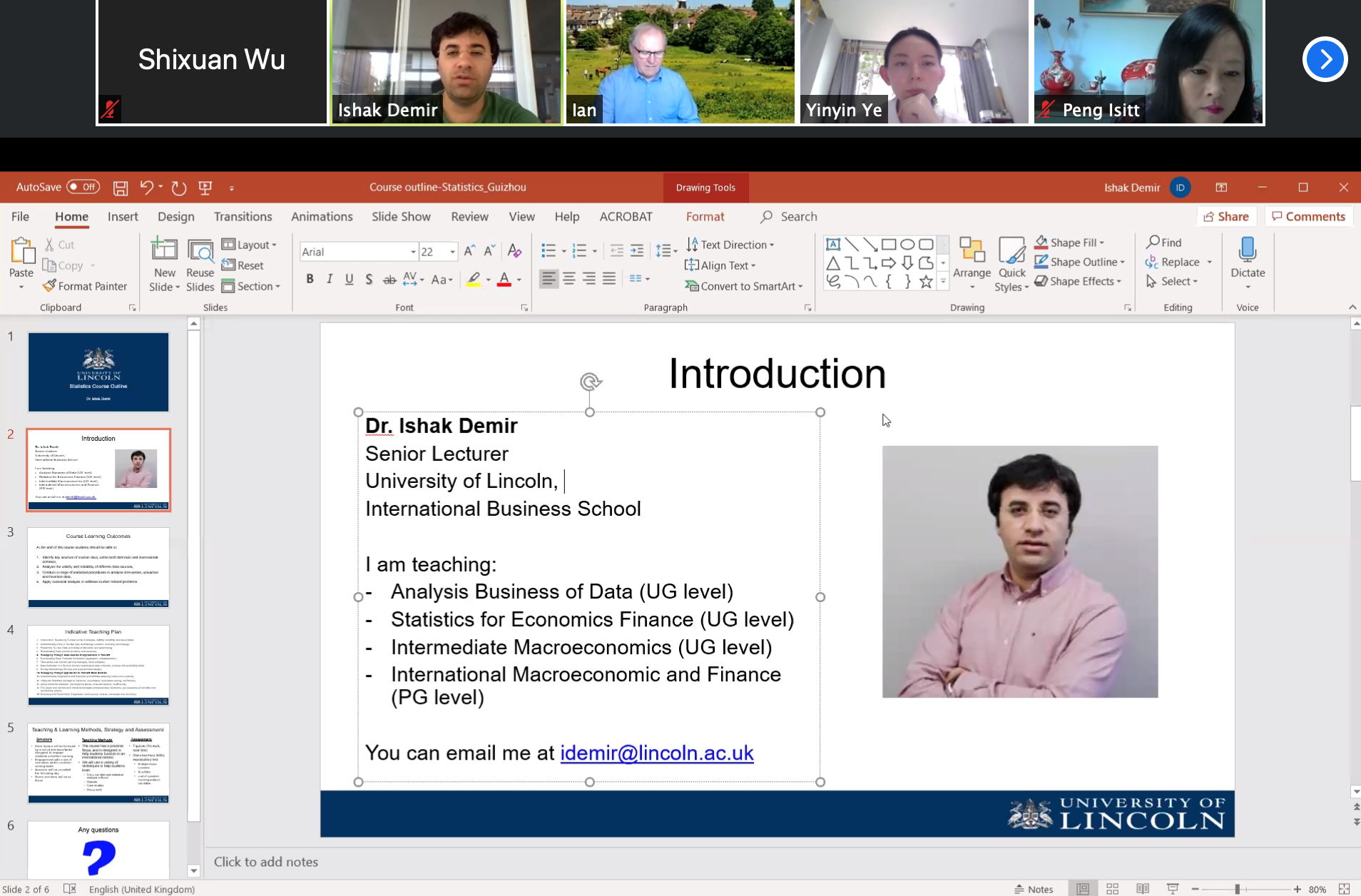
Task: Click the Save icon in the title bar
Action: pyautogui.click(x=121, y=188)
